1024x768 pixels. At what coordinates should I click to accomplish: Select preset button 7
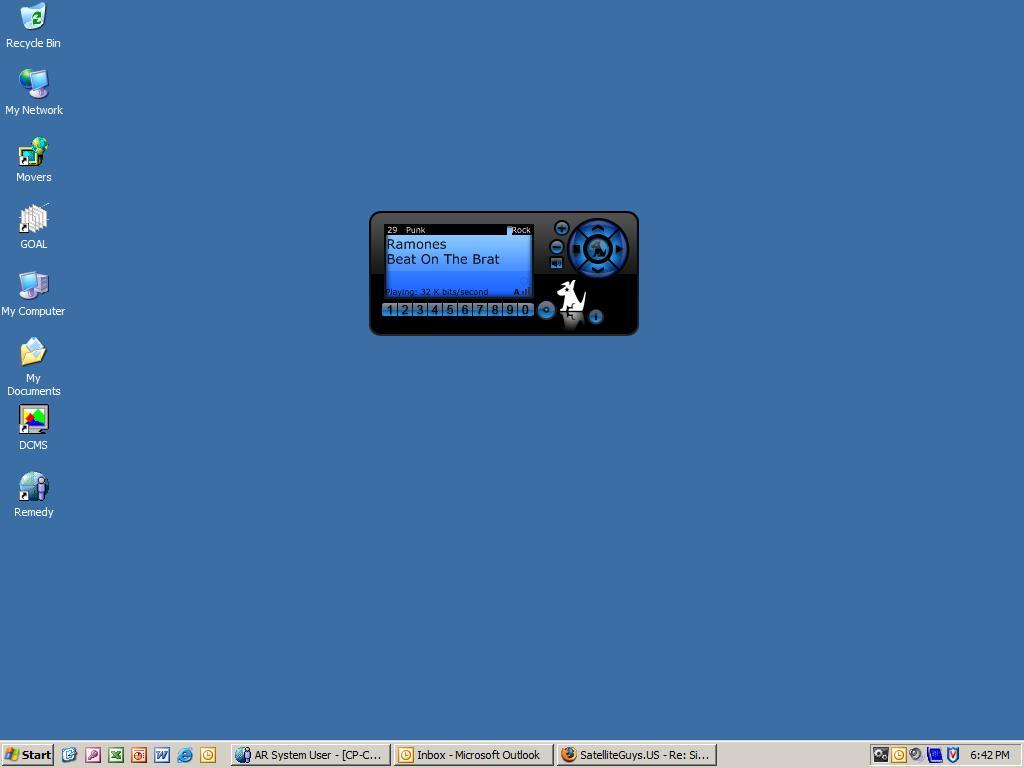479,310
